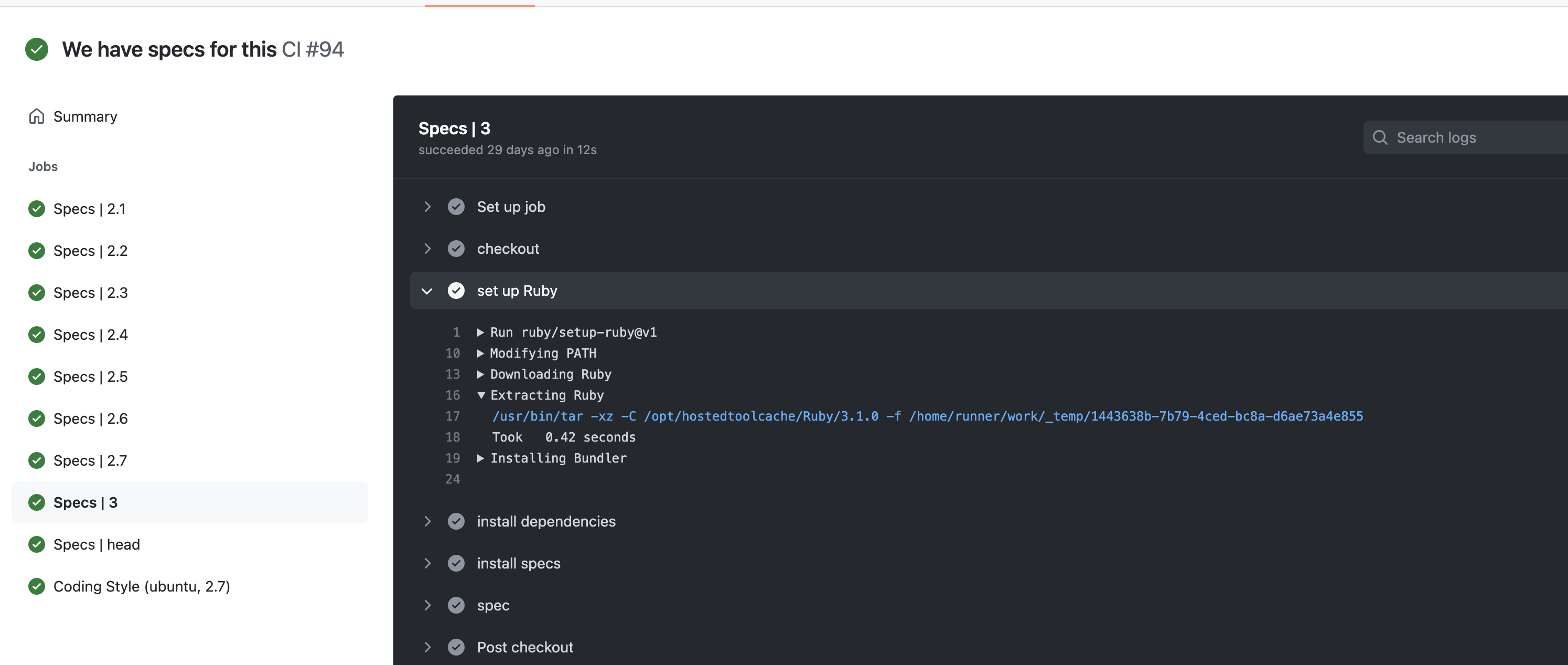The width and height of the screenshot is (1568, 665).
Task: Open the Specs | 2.7 job
Action: [x=90, y=461]
